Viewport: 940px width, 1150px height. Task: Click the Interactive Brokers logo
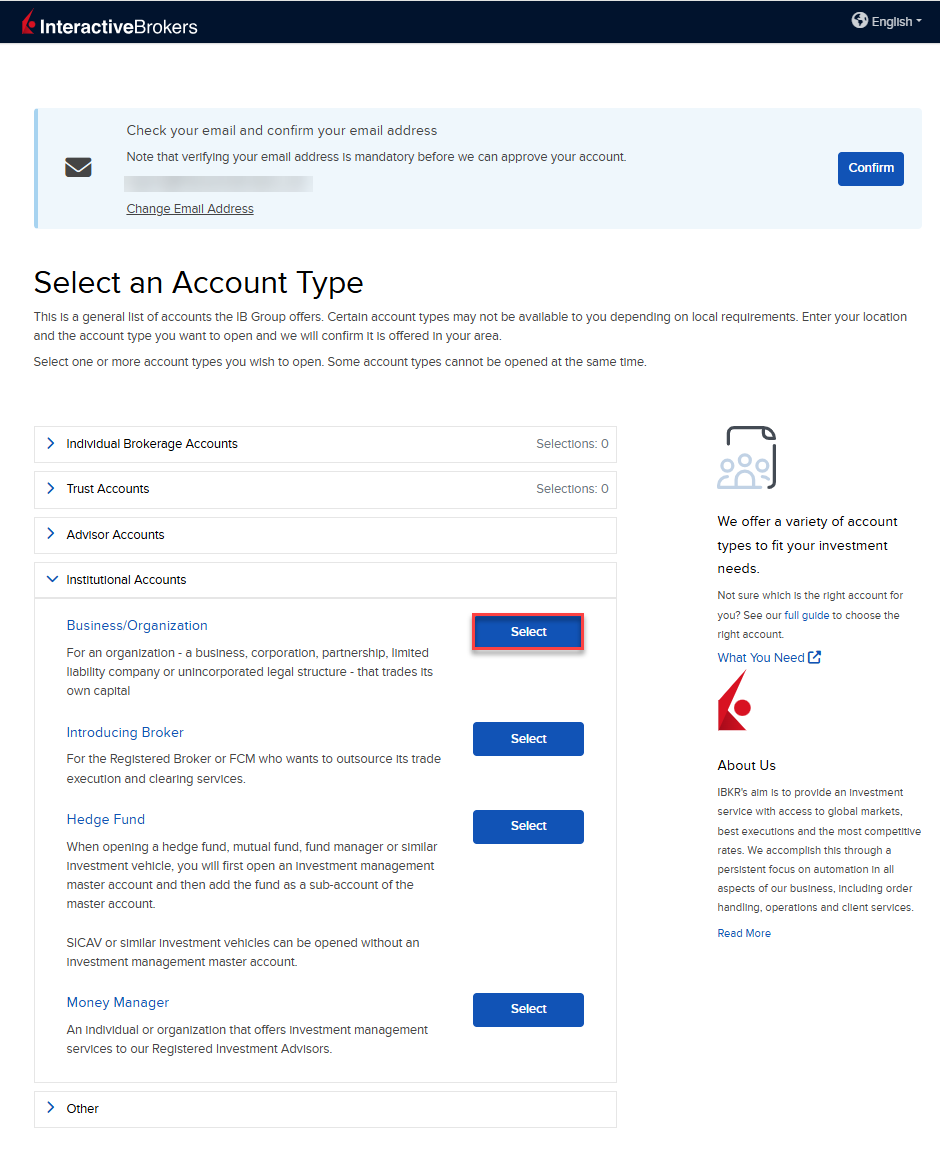point(110,22)
